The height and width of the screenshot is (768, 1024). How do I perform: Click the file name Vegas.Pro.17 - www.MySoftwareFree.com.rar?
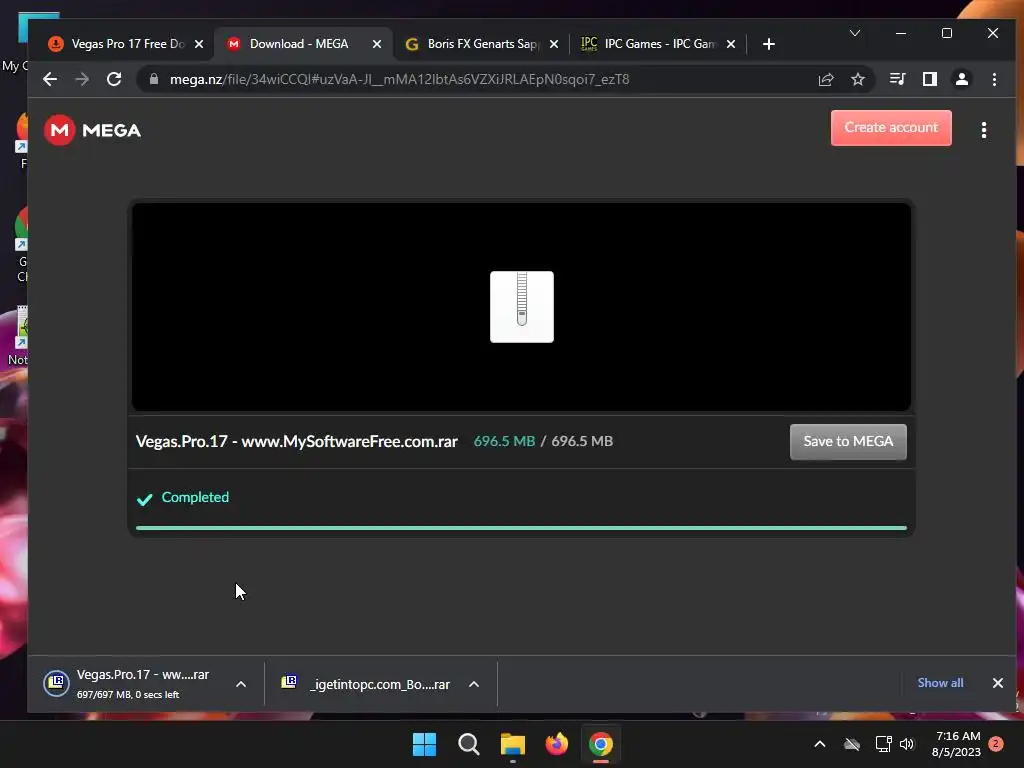(x=296, y=441)
